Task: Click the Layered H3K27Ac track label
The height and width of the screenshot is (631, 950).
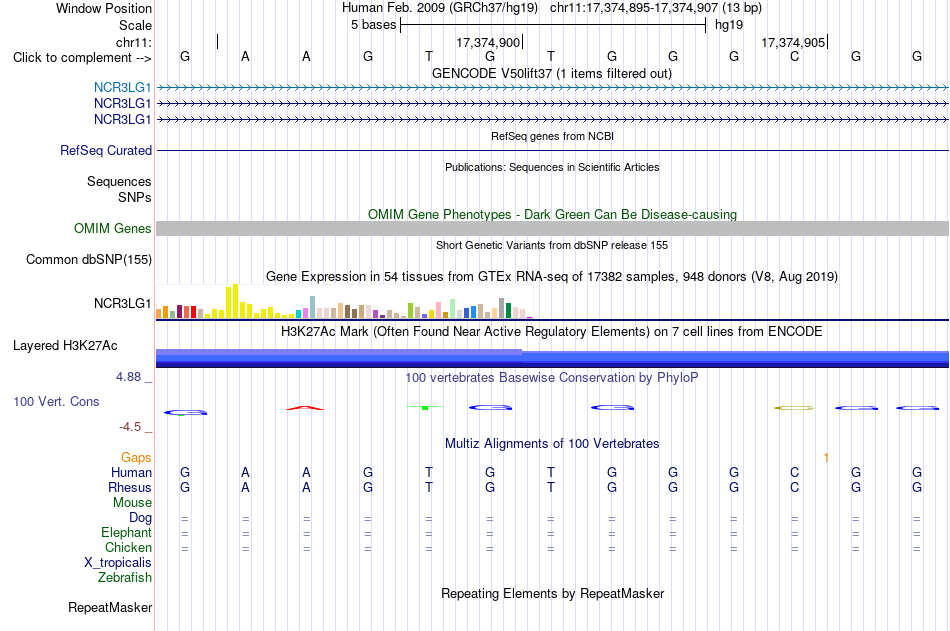Action: (x=65, y=346)
